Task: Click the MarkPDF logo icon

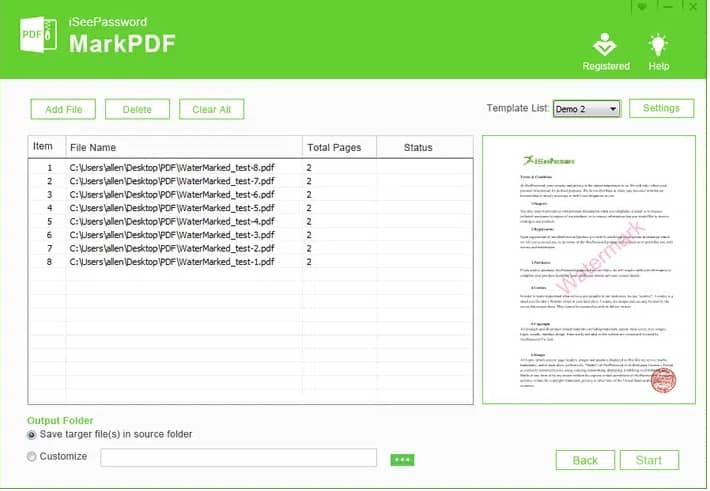Action: click(x=38, y=34)
